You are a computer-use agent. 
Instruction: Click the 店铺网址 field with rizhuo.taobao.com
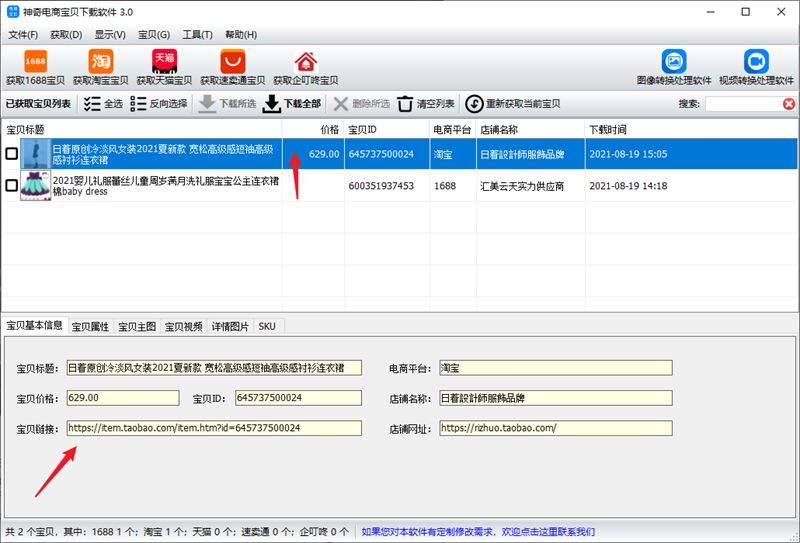click(556, 428)
